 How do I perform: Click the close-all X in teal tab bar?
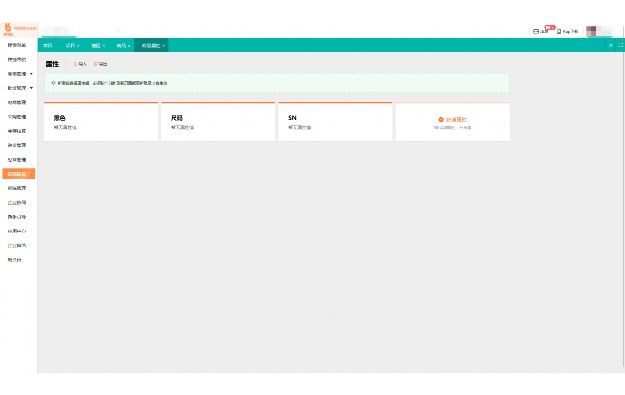(610, 45)
